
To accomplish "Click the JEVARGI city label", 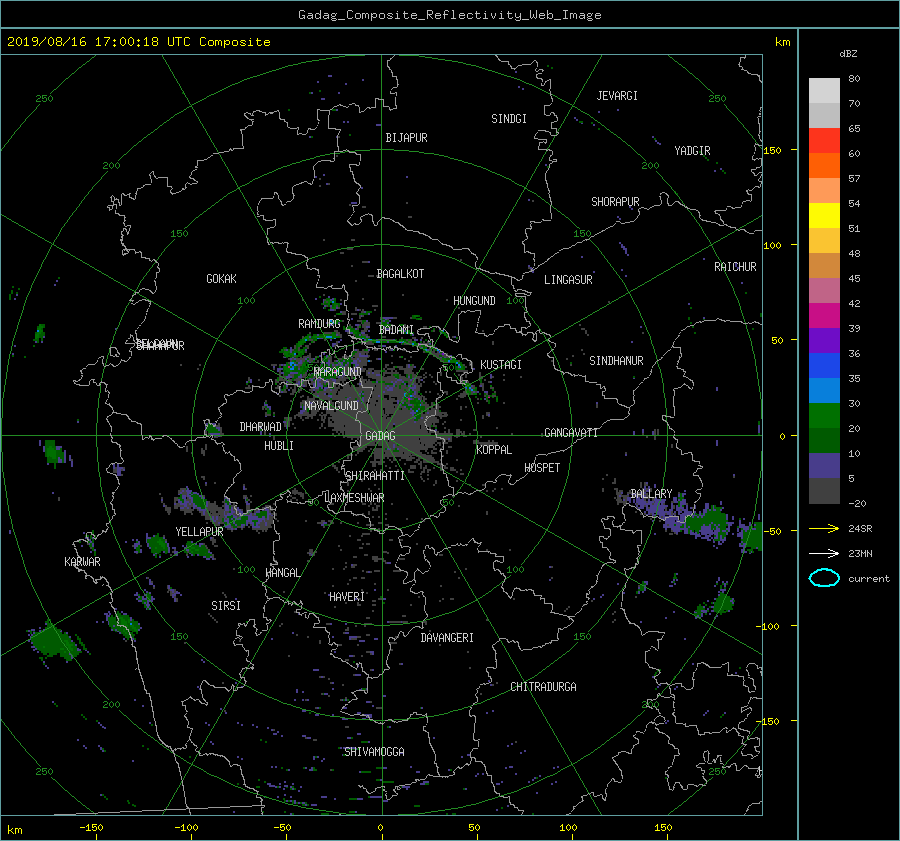I will point(617,96).
